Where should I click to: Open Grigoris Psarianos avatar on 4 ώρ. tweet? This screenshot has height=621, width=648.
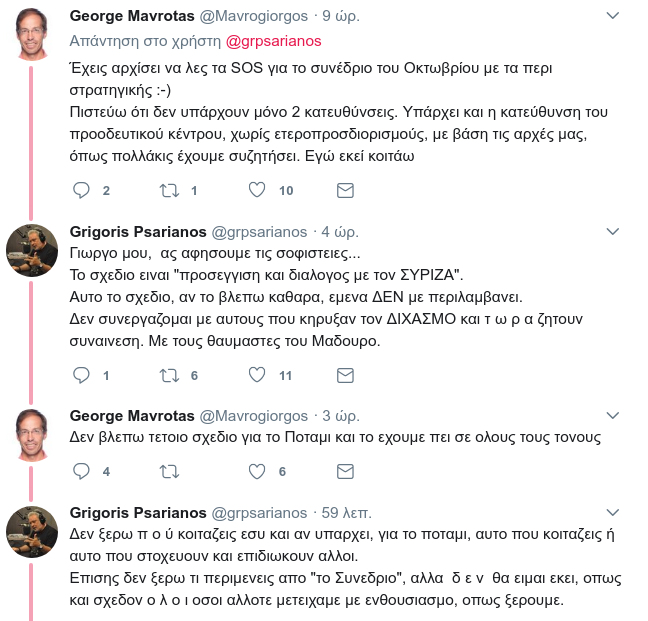[x=32, y=250]
